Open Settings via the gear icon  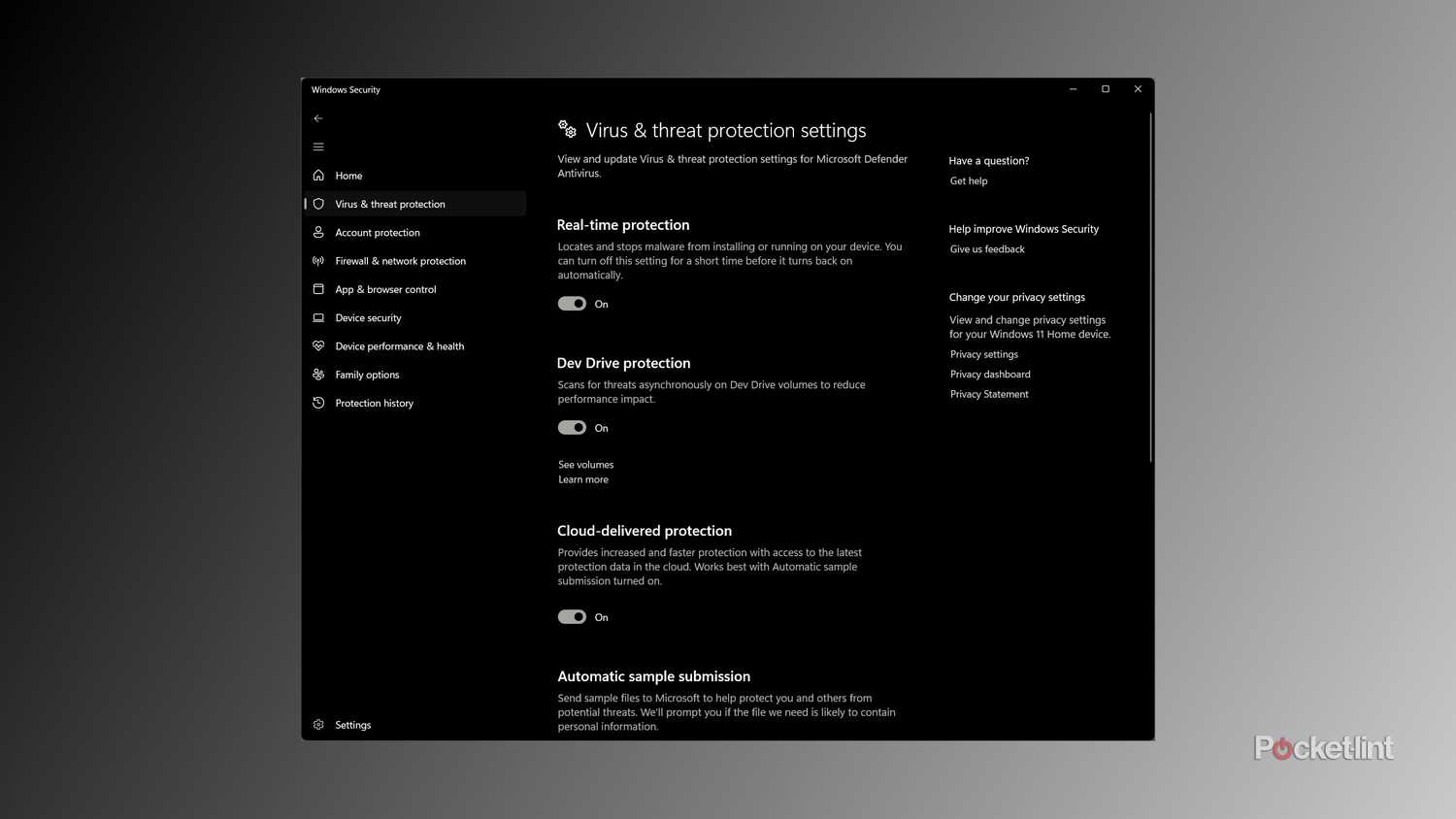click(x=318, y=724)
